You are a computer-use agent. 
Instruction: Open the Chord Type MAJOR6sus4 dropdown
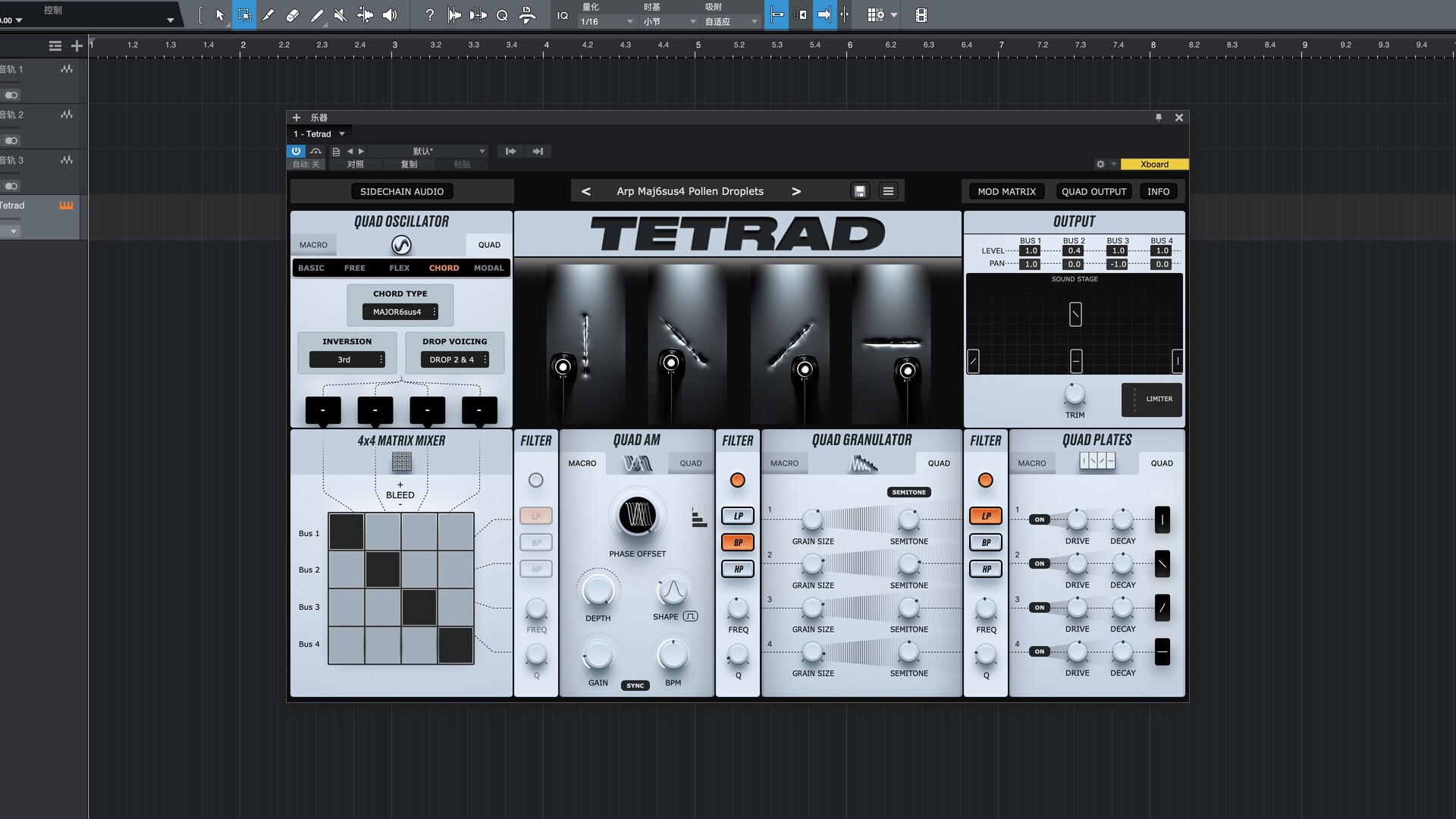tap(400, 312)
